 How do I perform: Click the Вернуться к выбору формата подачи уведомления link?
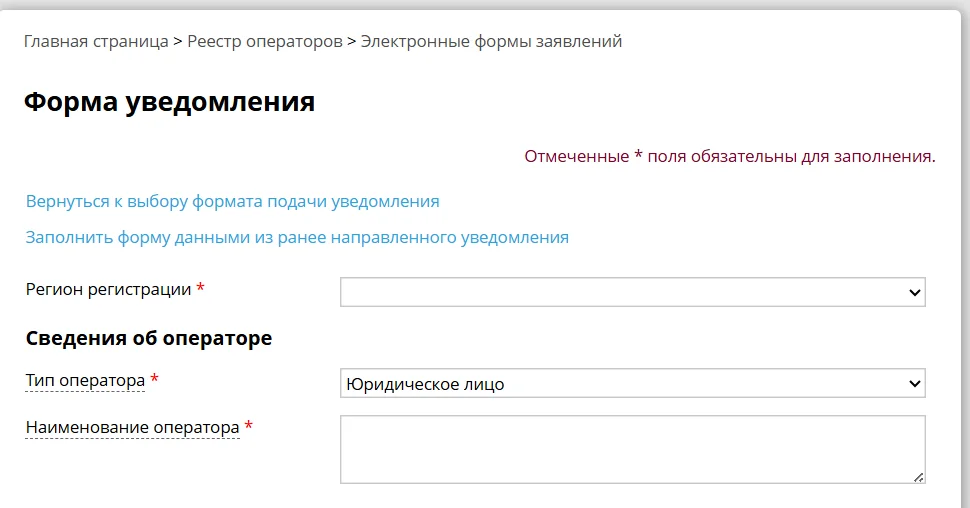coord(233,202)
